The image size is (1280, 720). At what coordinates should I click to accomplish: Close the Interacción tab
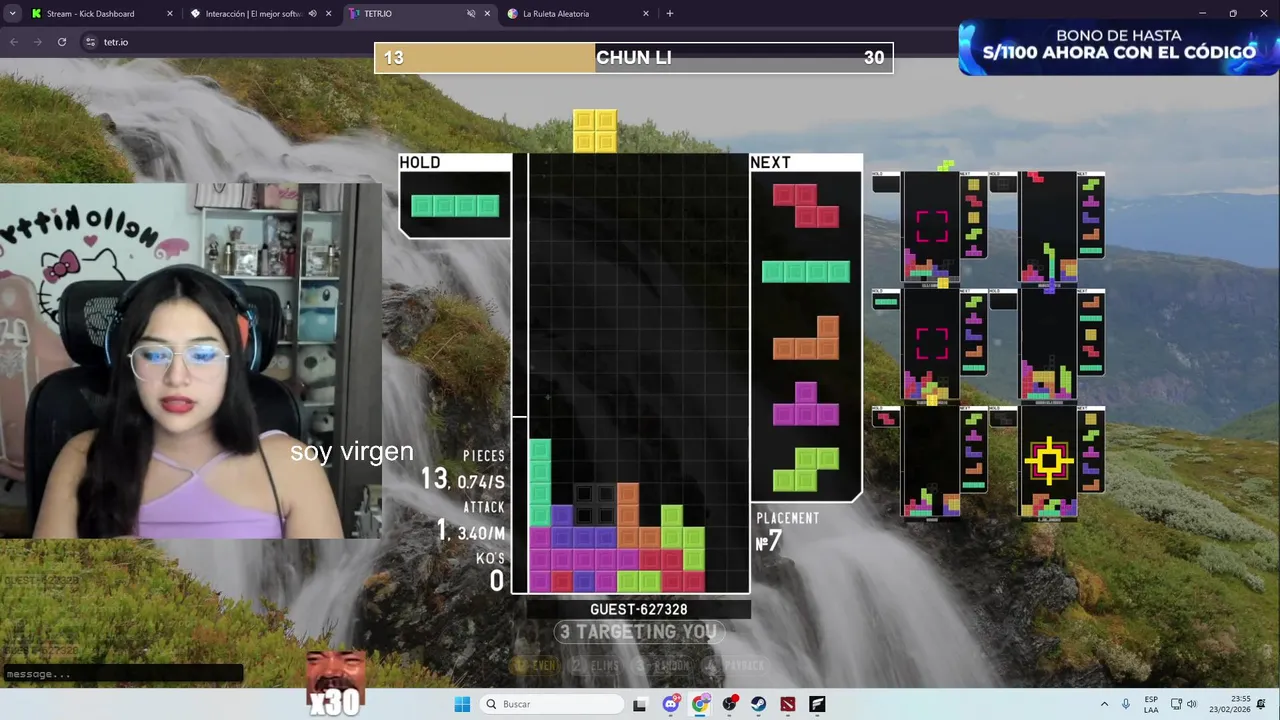pyautogui.click(x=328, y=14)
